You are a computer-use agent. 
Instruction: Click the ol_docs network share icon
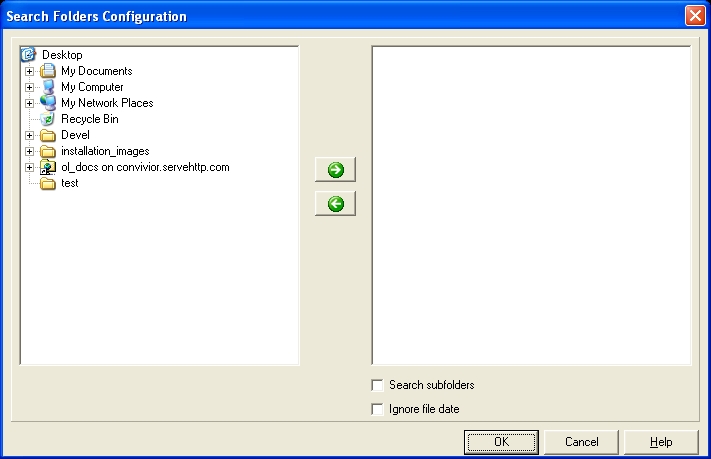coord(48,167)
